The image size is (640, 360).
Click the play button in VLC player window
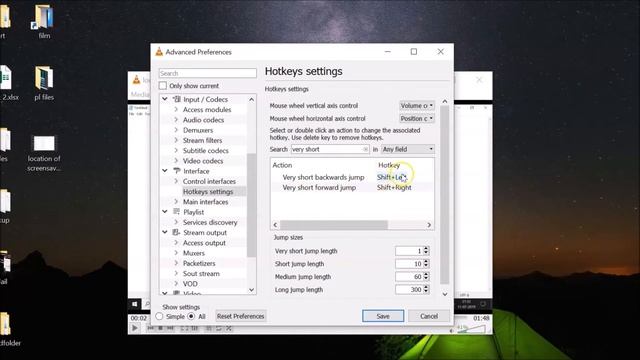[x=135, y=328]
